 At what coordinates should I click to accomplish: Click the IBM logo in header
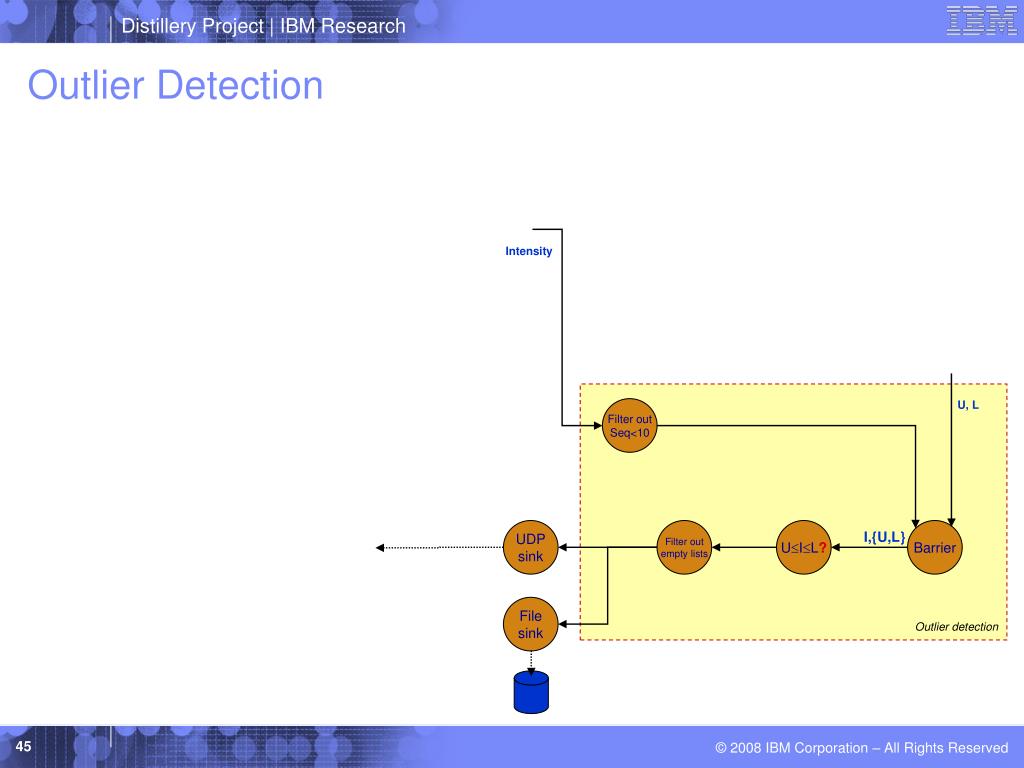tap(981, 20)
